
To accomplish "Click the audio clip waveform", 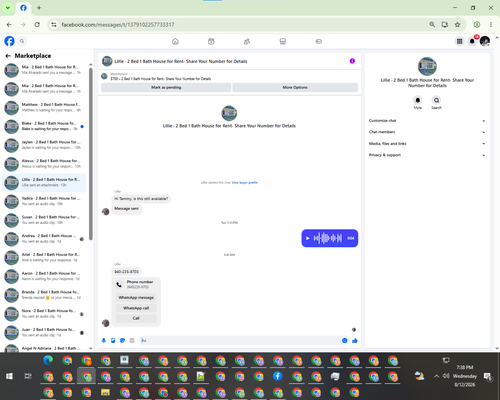I will [328, 238].
